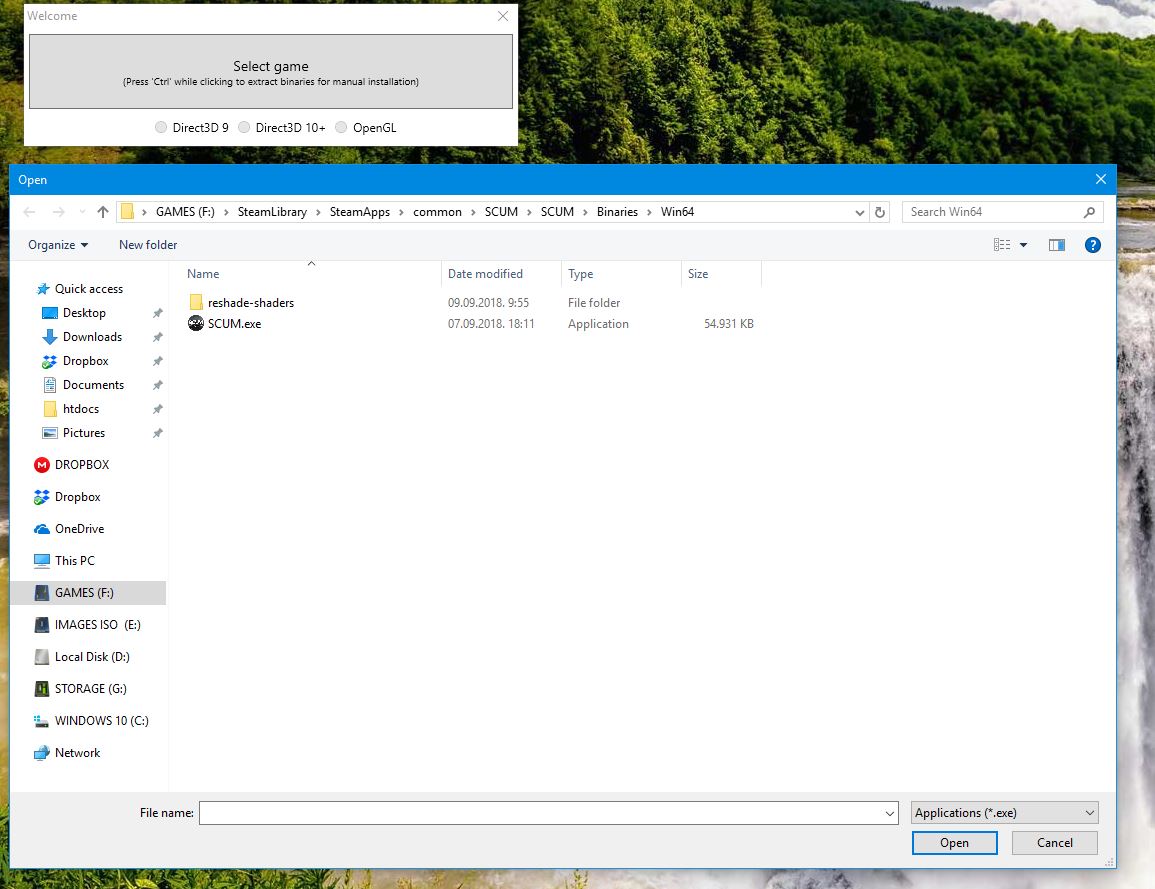
Task: Click the Select game button
Action: click(x=270, y=71)
